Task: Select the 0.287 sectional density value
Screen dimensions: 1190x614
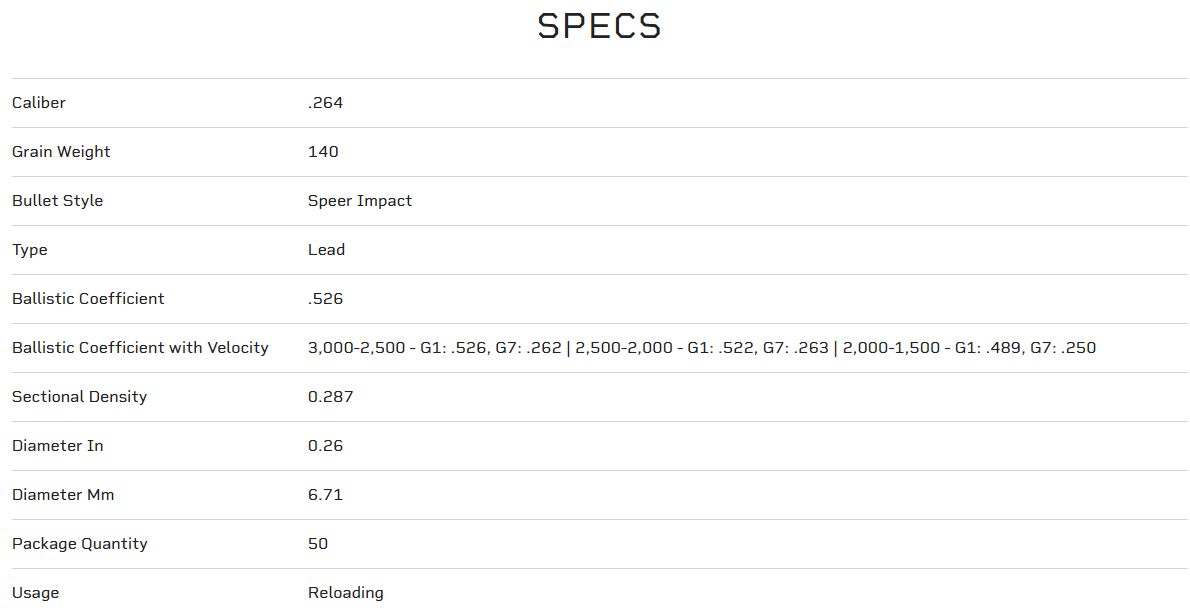Action: [330, 397]
